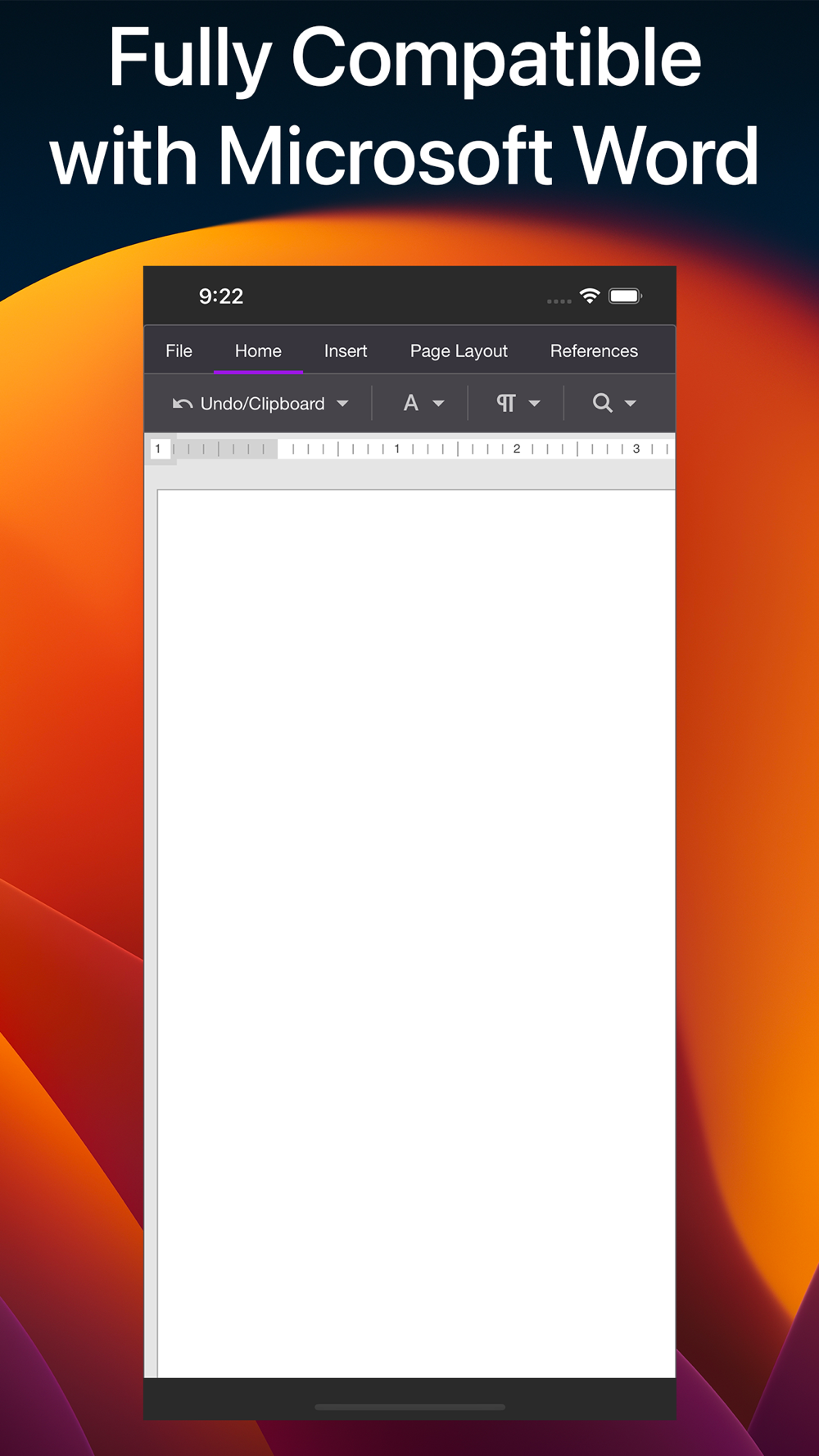
Task: Open the File tab
Action: [179, 350]
